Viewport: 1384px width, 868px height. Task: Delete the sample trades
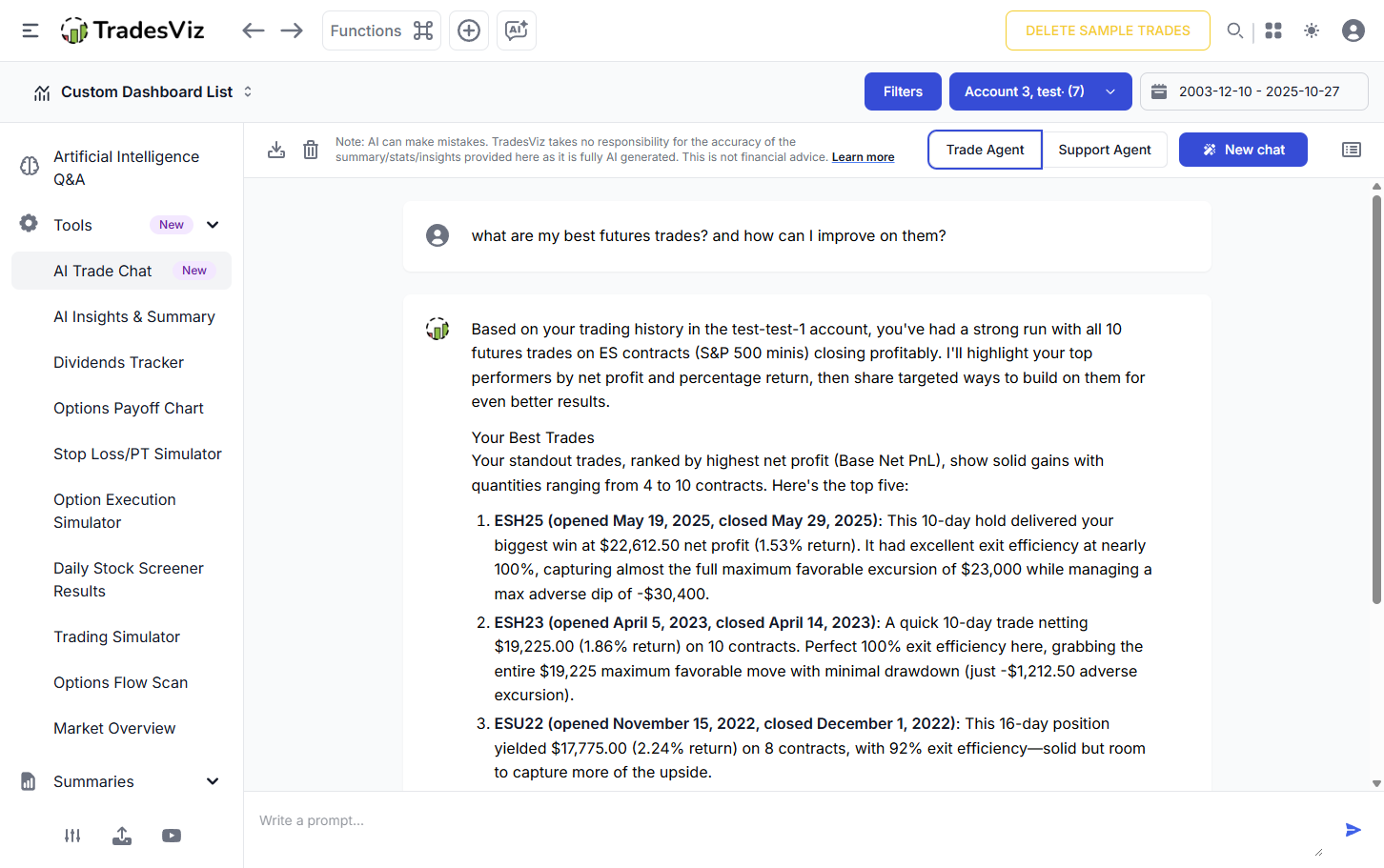click(x=1108, y=30)
